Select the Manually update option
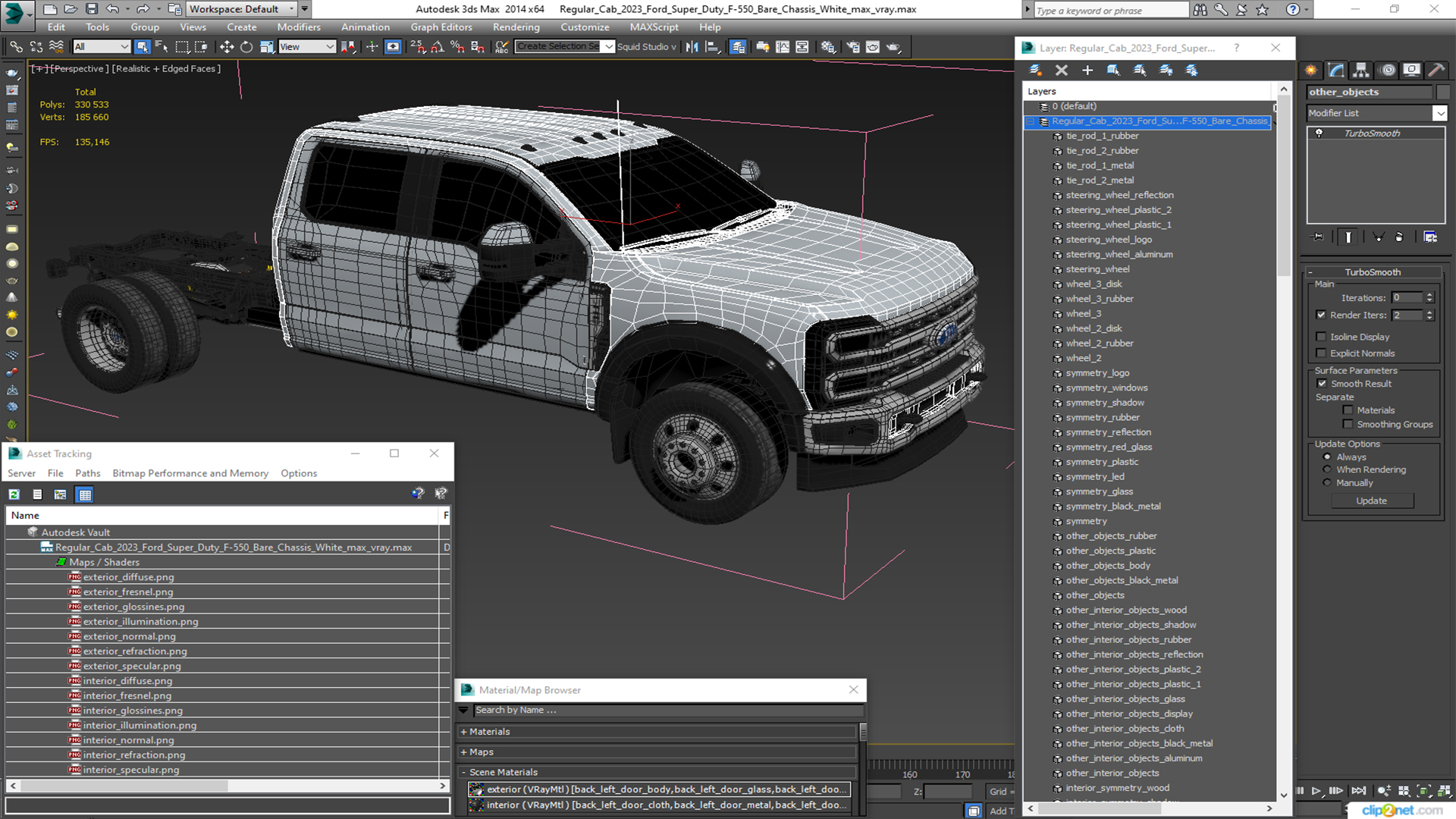This screenshot has width=1456, height=819. 1327,483
